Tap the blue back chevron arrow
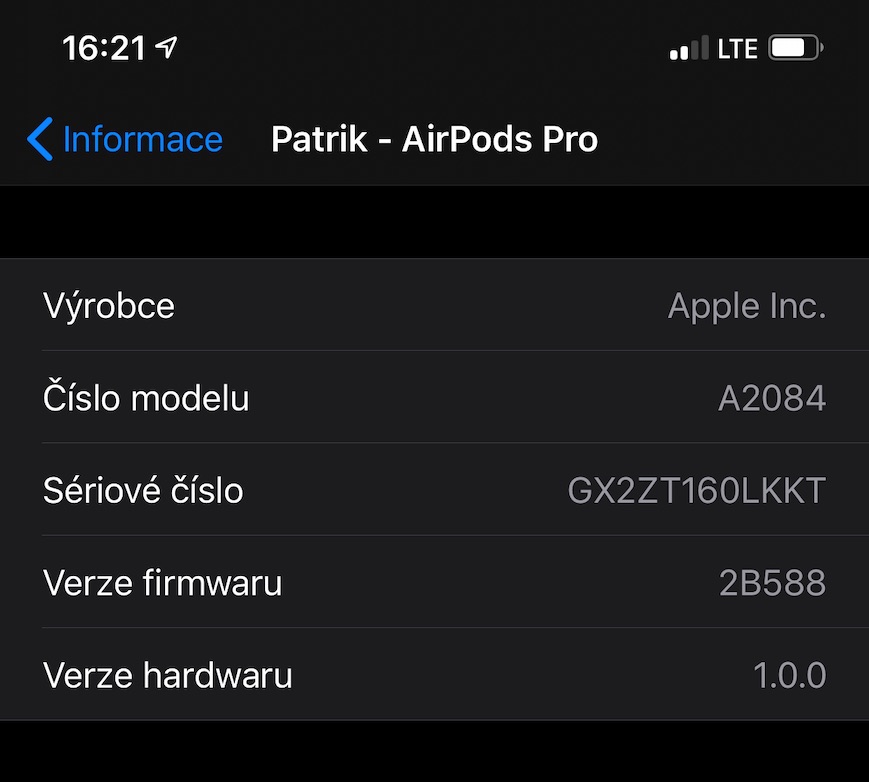Image resolution: width=869 pixels, height=782 pixels. coord(40,139)
